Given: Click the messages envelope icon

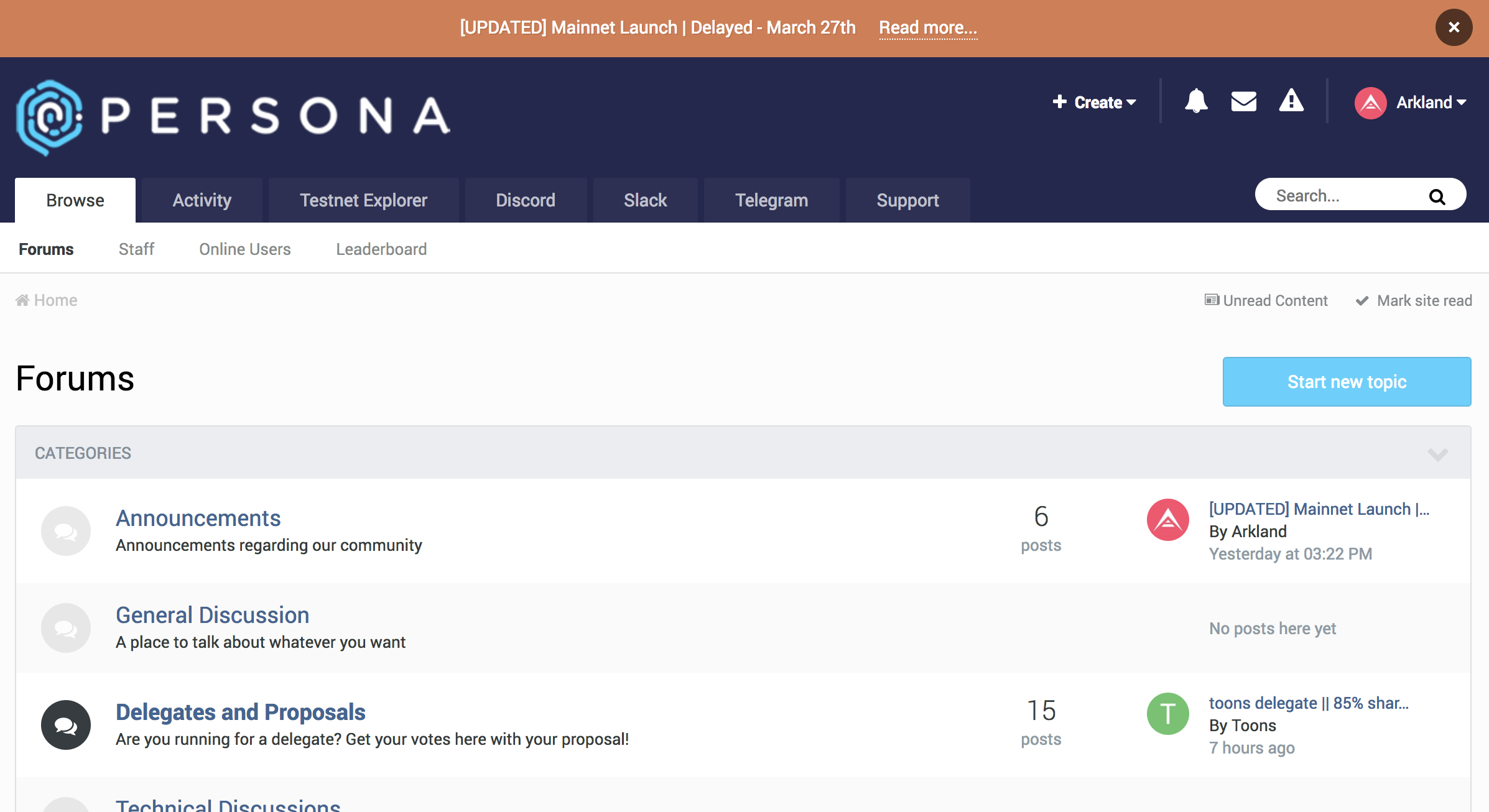Looking at the screenshot, I should click(1244, 101).
